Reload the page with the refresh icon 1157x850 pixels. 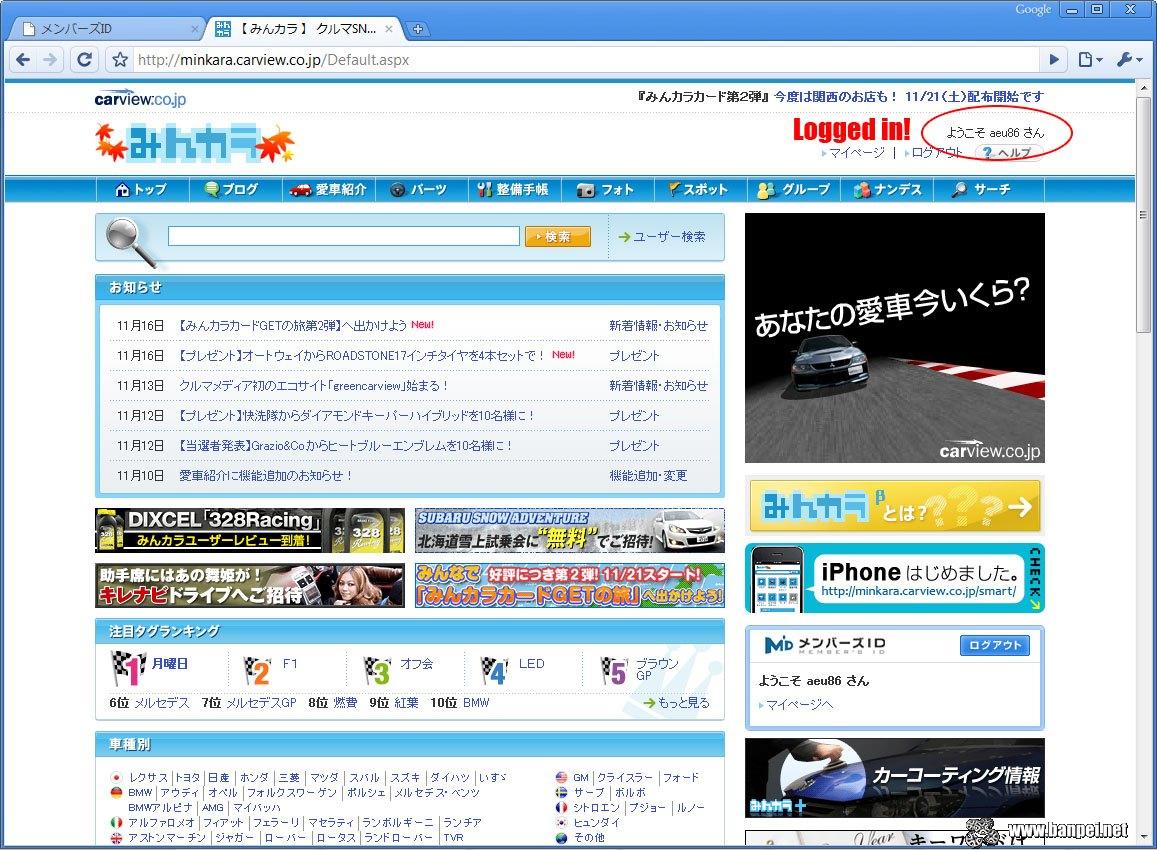point(85,60)
